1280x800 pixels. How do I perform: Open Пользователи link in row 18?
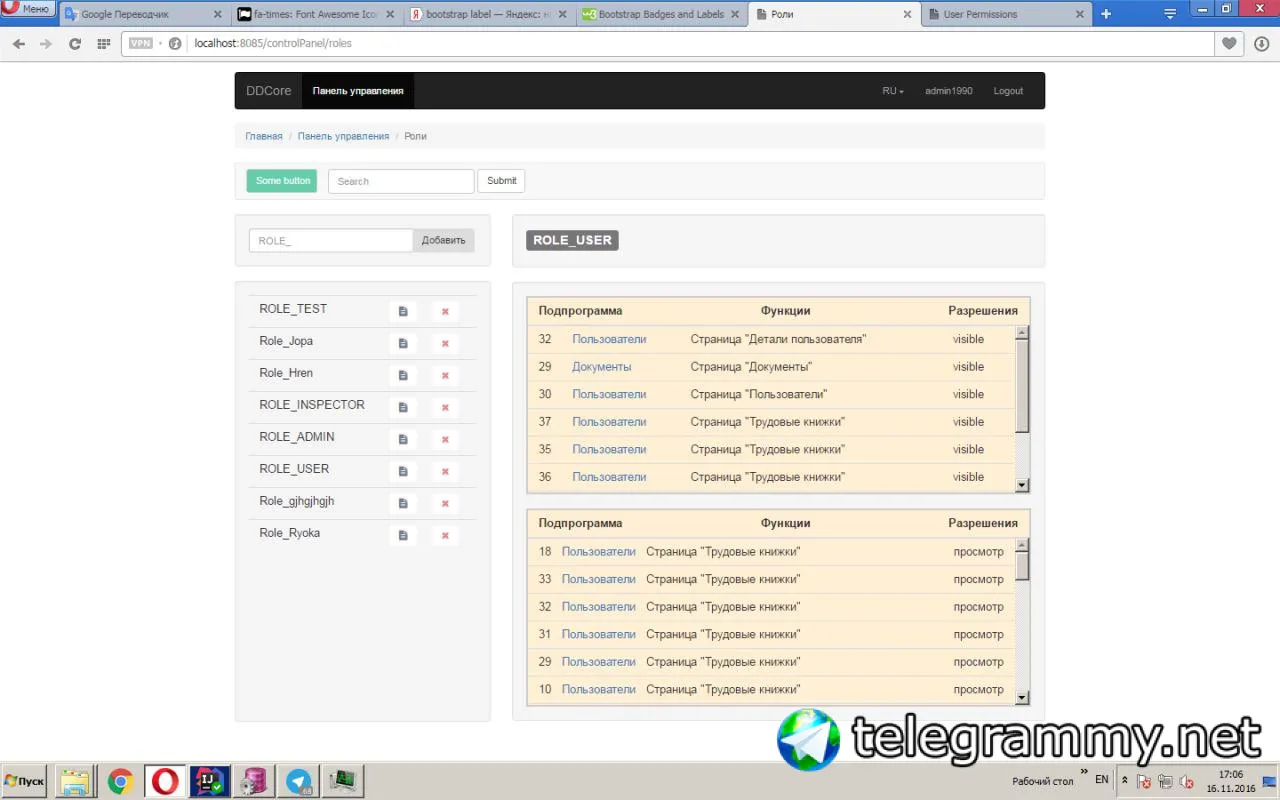[x=598, y=552]
